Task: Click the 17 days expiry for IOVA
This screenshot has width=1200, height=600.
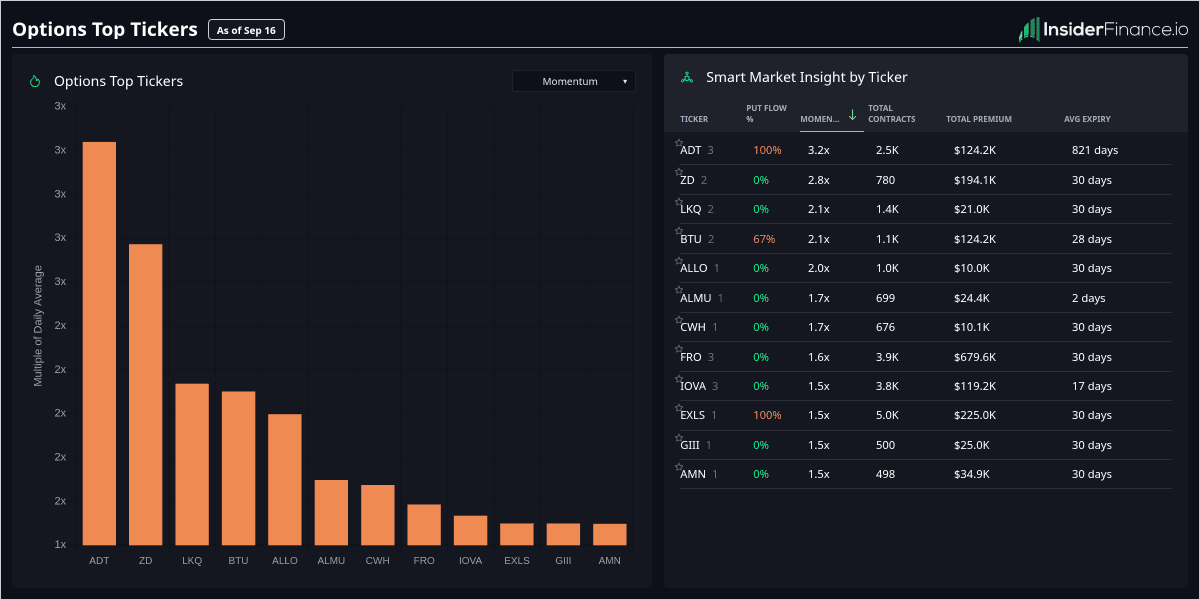Action: tap(1092, 386)
